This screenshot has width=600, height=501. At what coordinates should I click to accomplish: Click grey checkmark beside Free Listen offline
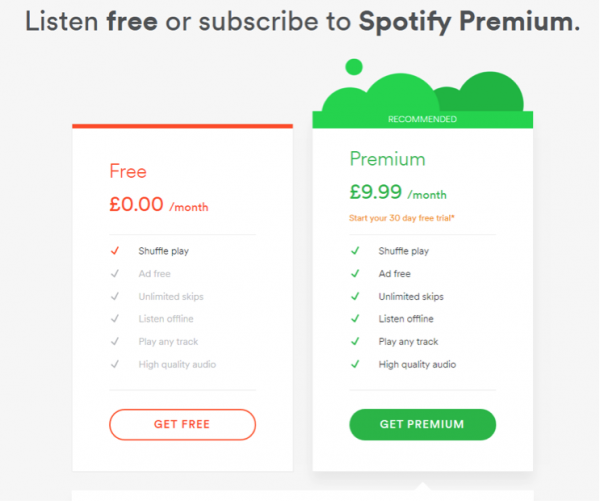[115, 319]
